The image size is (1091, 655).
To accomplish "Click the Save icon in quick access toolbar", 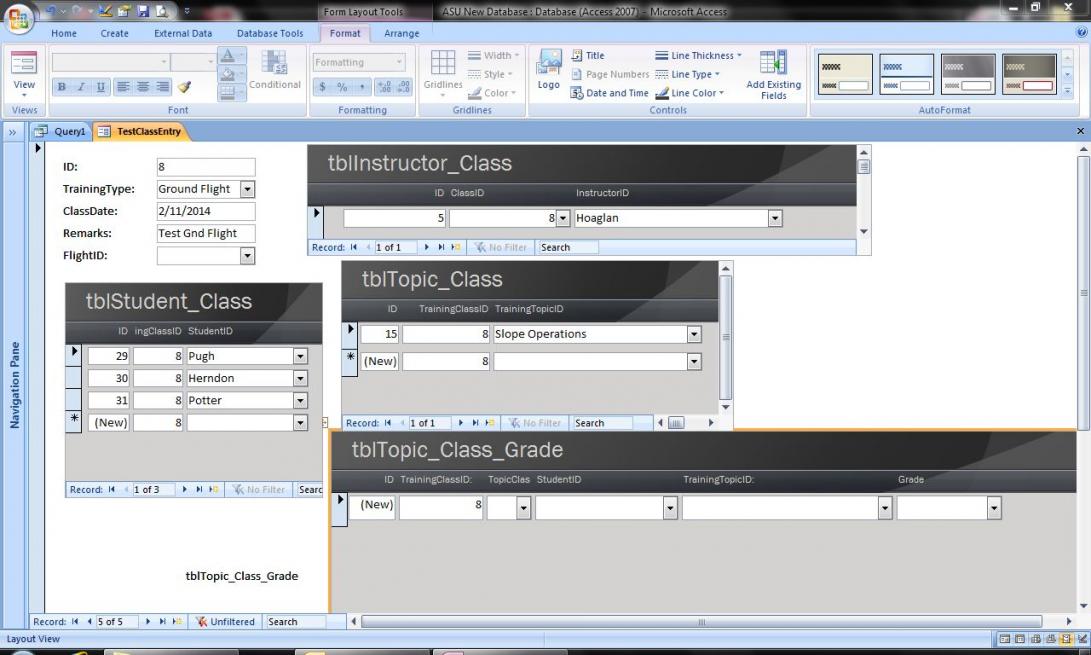I will point(143,11).
